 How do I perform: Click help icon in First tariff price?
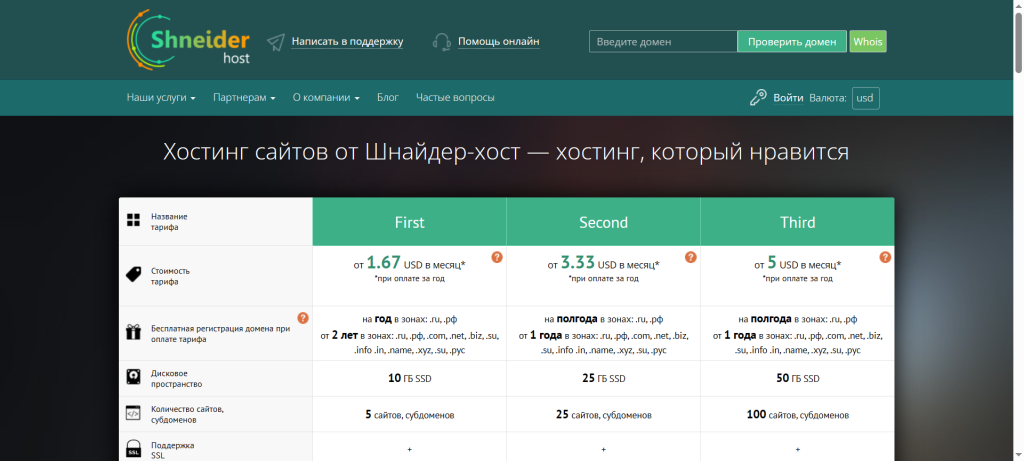pos(496,257)
